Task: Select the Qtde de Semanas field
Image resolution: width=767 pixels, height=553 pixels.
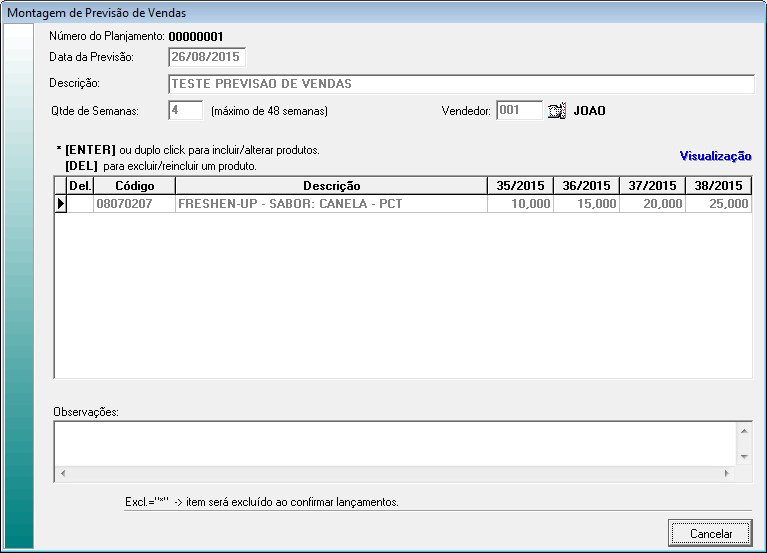Action: 186,110
